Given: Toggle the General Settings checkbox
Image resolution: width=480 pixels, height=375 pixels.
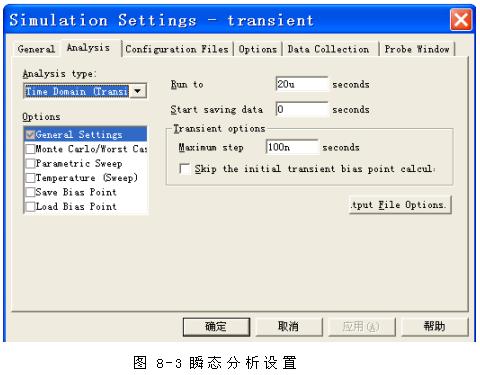Looking at the screenshot, I should [x=30, y=135].
